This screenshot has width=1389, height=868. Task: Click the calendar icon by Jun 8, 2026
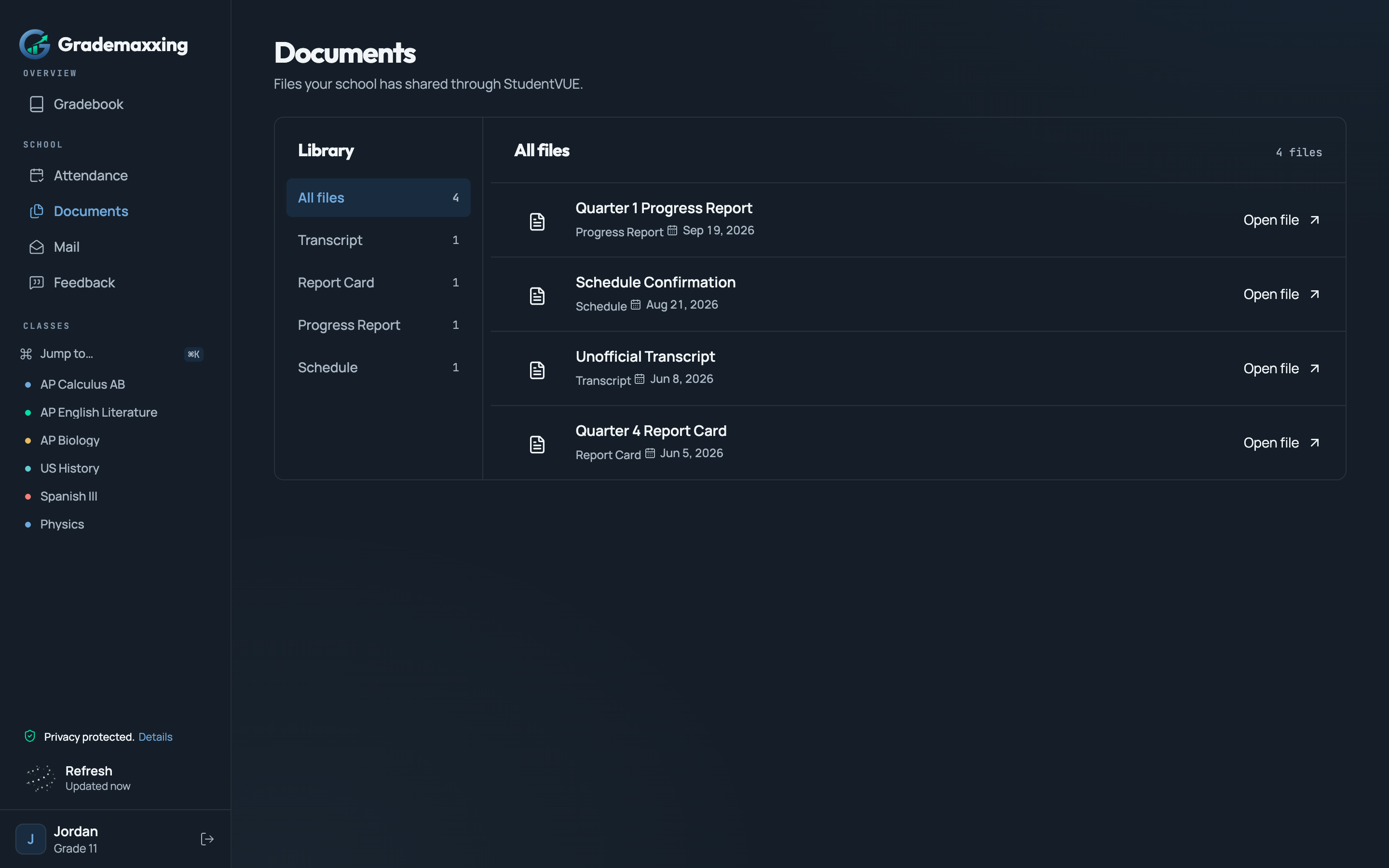640,379
